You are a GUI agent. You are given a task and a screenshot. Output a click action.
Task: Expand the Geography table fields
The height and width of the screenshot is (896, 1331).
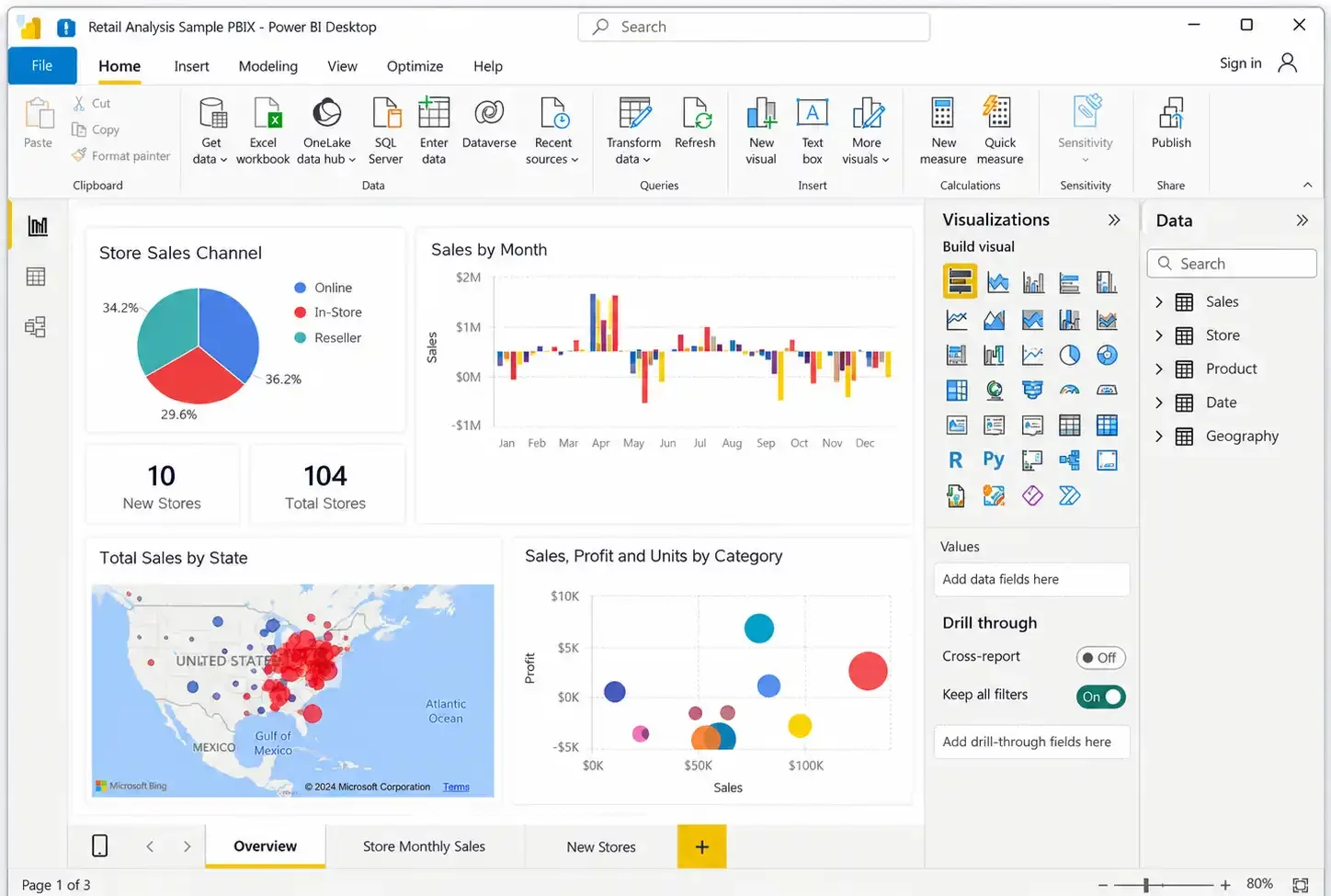pyautogui.click(x=1159, y=436)
